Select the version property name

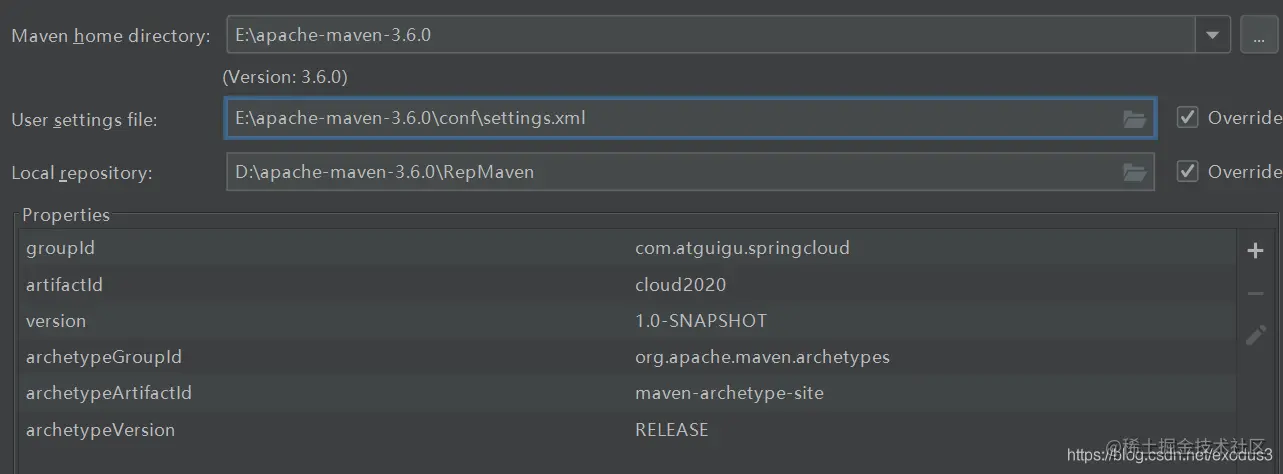[x=56, y=321]
